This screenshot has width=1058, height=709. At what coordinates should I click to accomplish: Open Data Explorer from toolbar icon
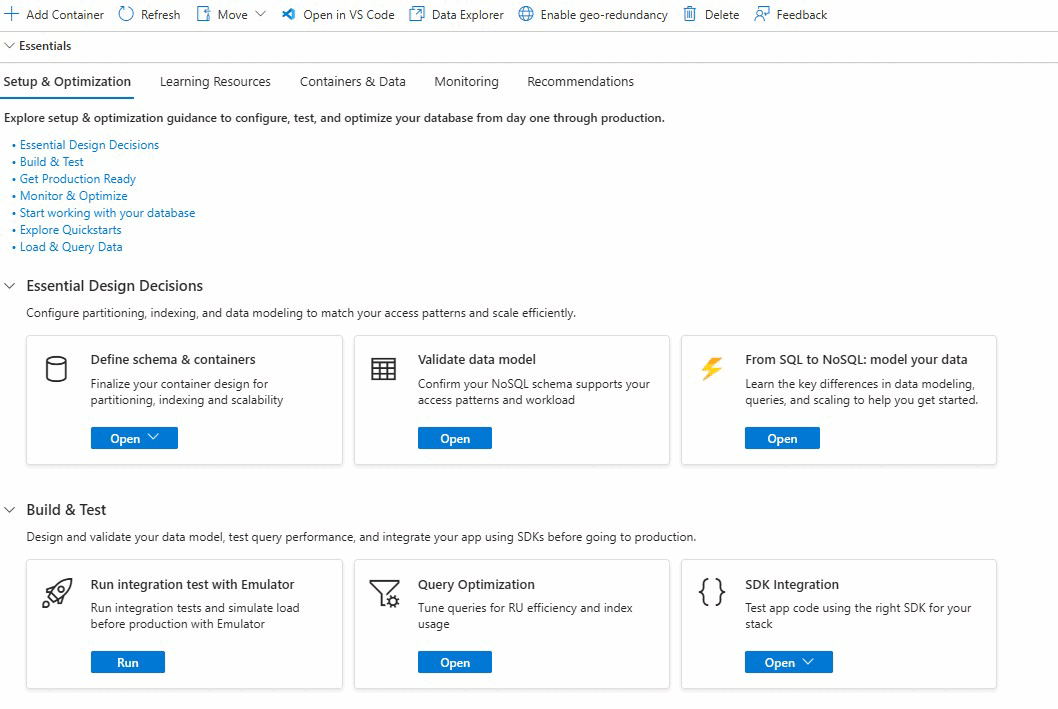tap(417, 14)
